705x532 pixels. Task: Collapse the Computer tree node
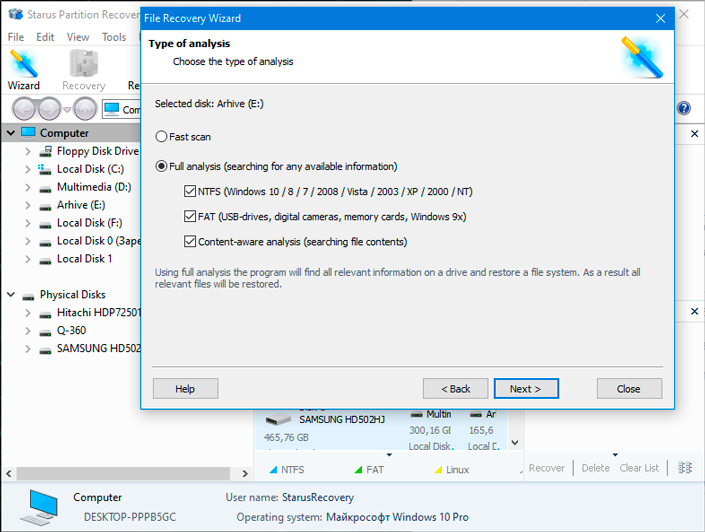11,133
